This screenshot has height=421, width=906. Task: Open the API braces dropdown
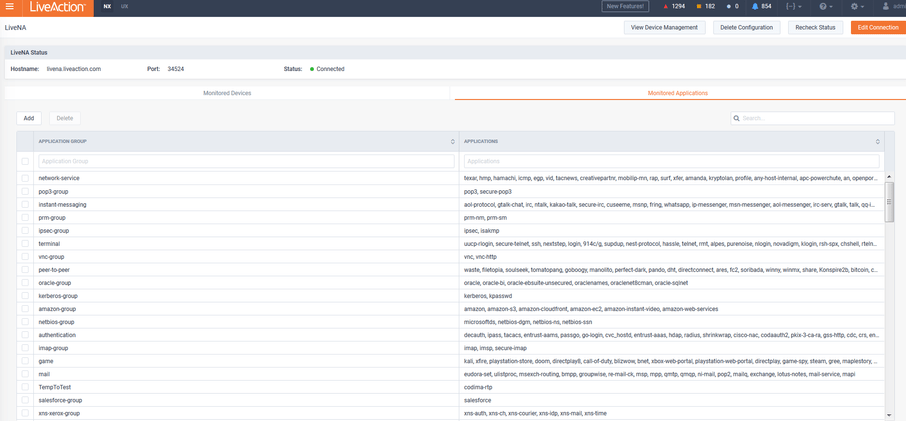coord(794,6)
